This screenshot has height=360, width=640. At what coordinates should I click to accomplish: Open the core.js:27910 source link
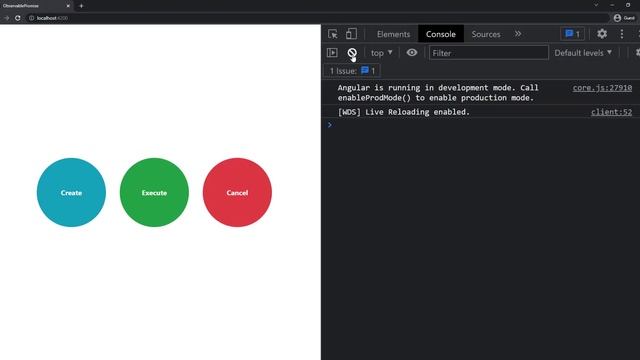[x=602, y=88]
